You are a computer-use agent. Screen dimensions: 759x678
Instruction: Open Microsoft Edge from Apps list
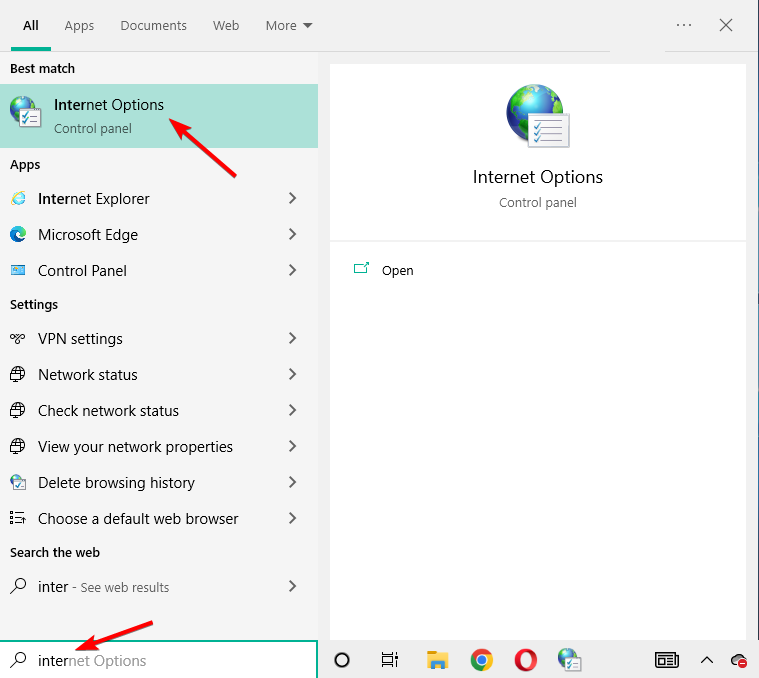pyautogui.click(x=159, y=234)
